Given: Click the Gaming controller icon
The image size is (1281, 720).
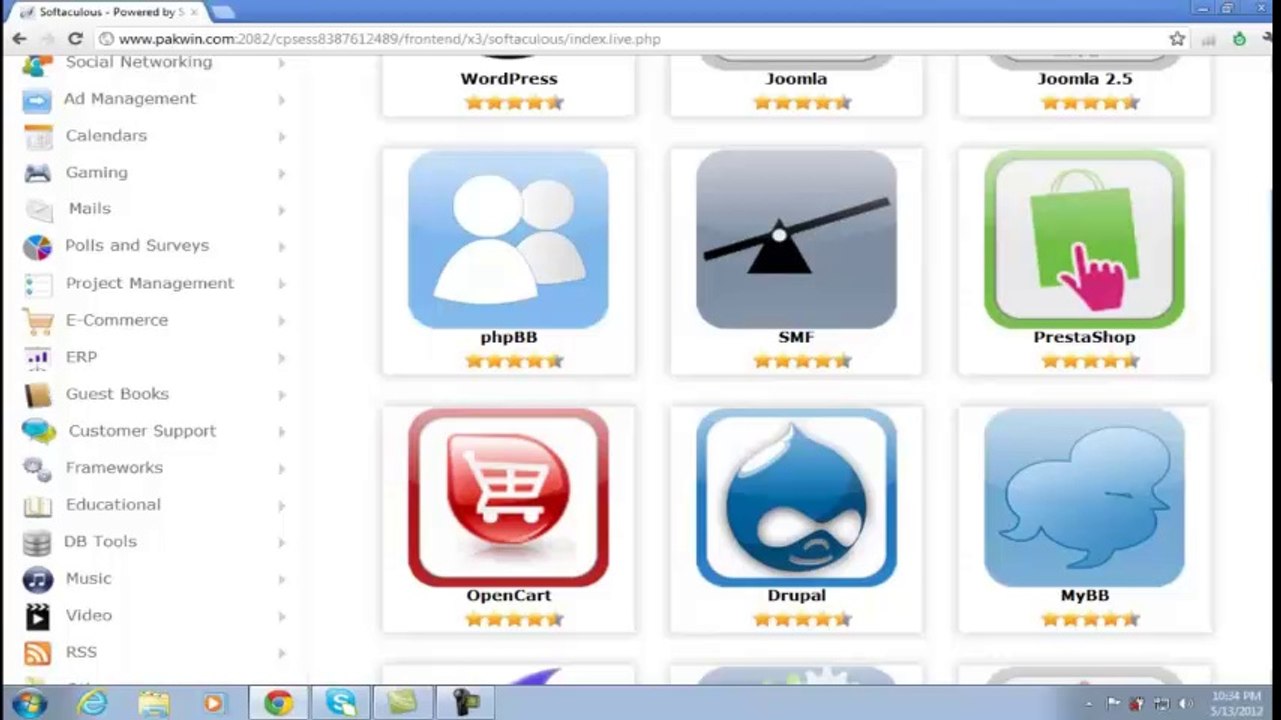Looking at the screenshot, I should tap(37, 173).
